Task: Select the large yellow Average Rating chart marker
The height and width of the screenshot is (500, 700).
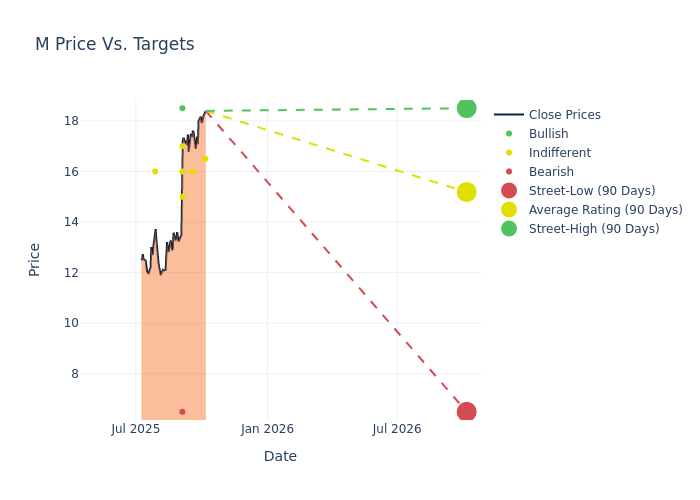Action: pyautogui.click(x=466, y=192)
